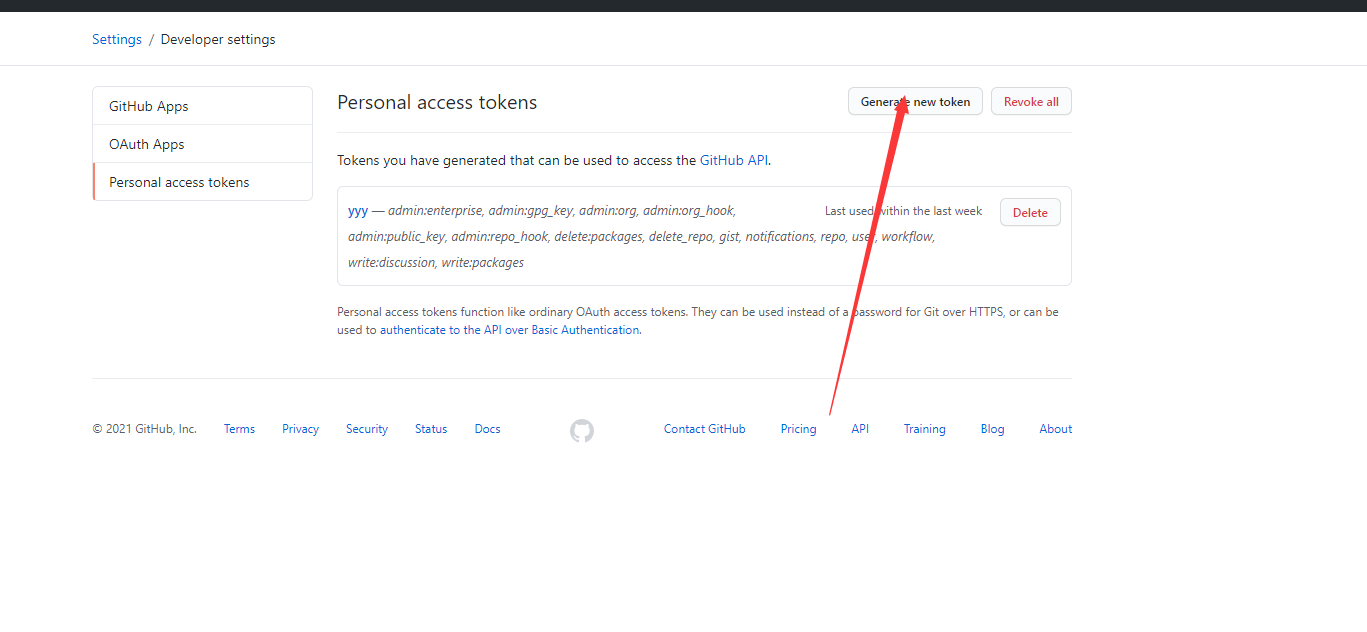Select OAuth Apps in sidebar
This screenshot has height=632, width=1367.
[147, 144]
